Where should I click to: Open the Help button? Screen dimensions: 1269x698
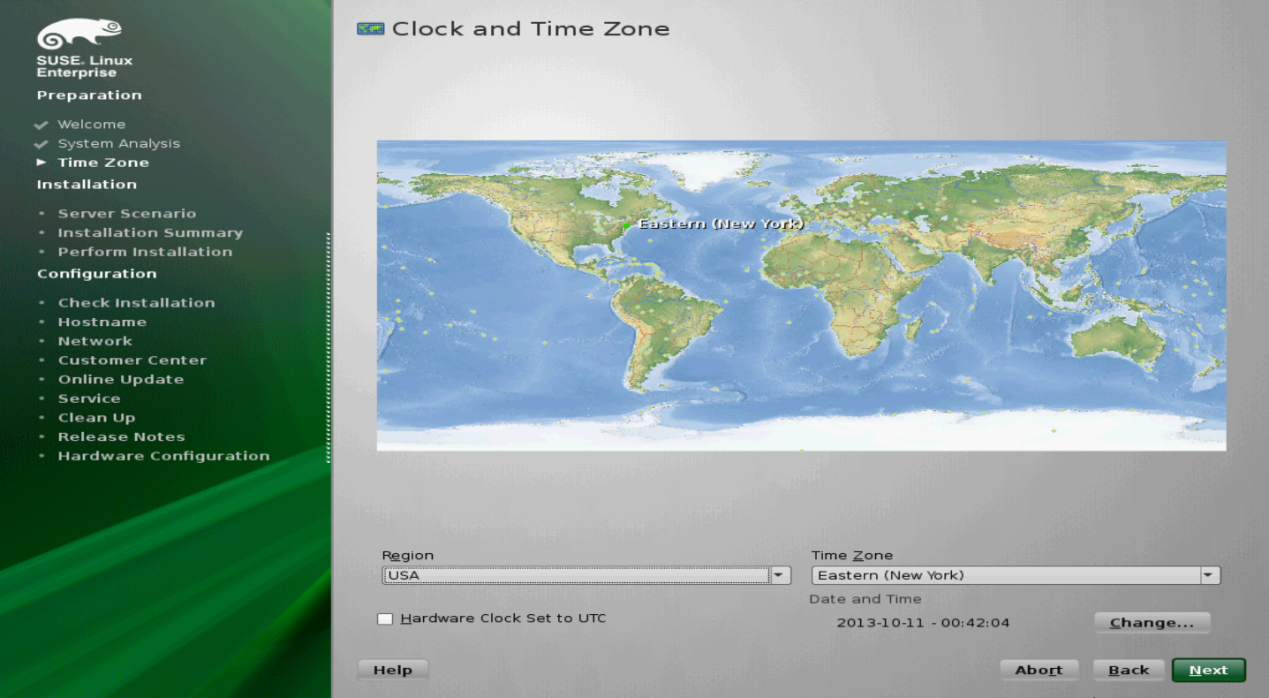[x=392, y=670]
